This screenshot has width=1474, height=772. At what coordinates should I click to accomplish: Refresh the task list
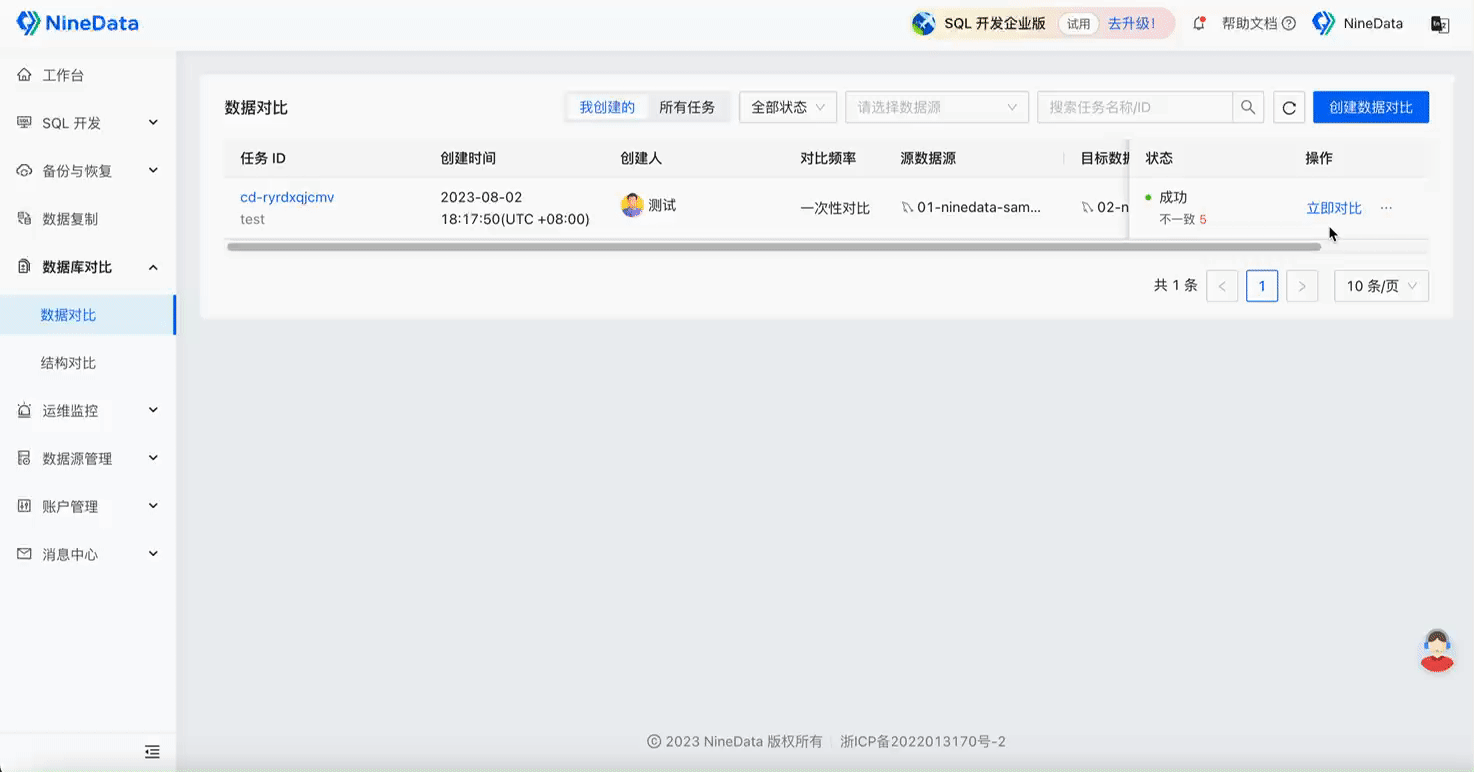coord(1289,107)
